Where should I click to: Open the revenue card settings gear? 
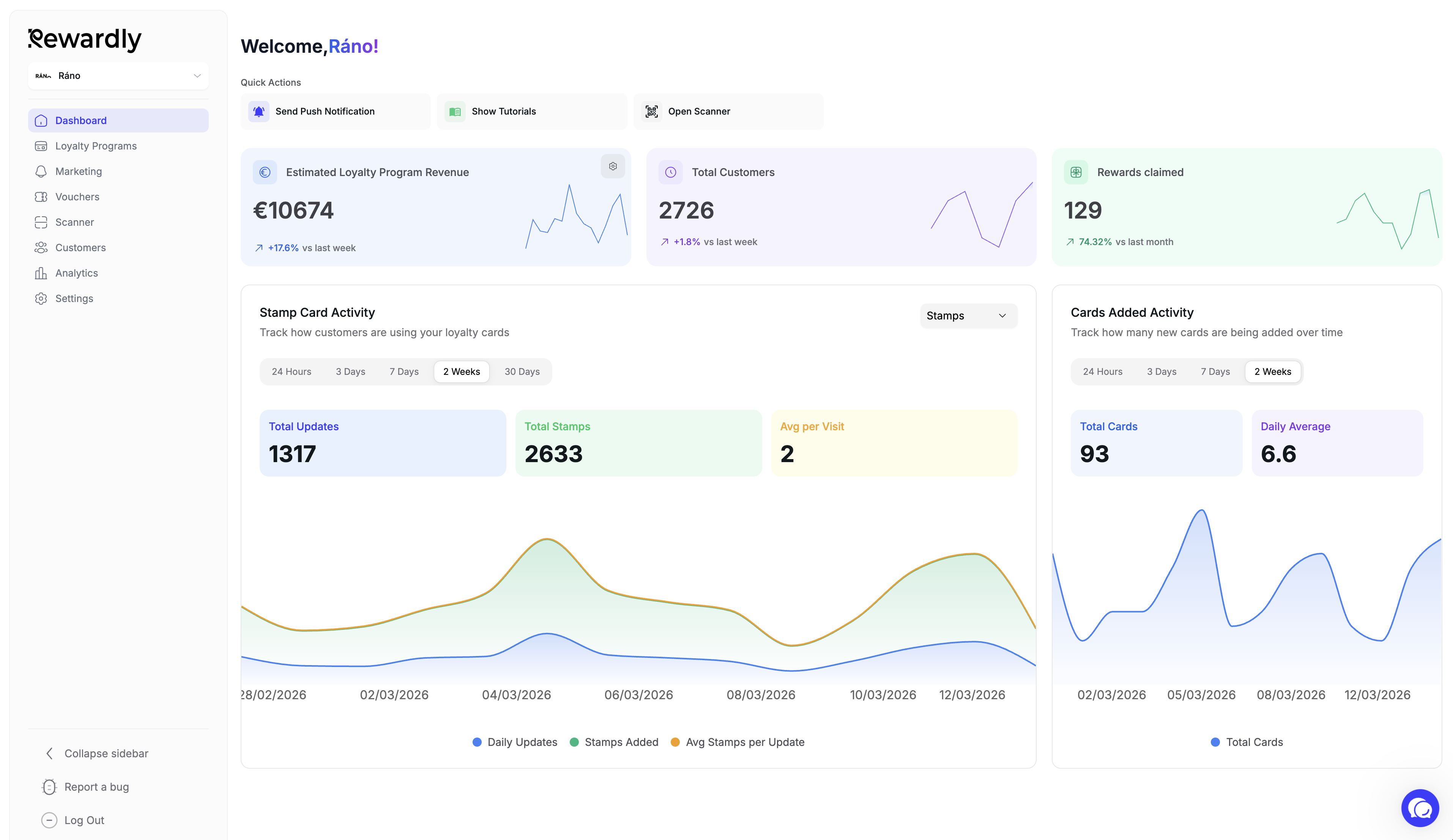(613, 166)
